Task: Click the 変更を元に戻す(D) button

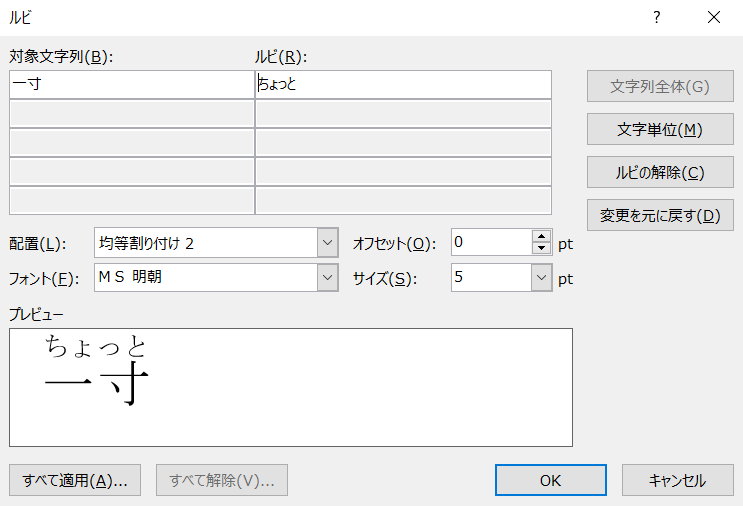Action: [x=660, y=215]
